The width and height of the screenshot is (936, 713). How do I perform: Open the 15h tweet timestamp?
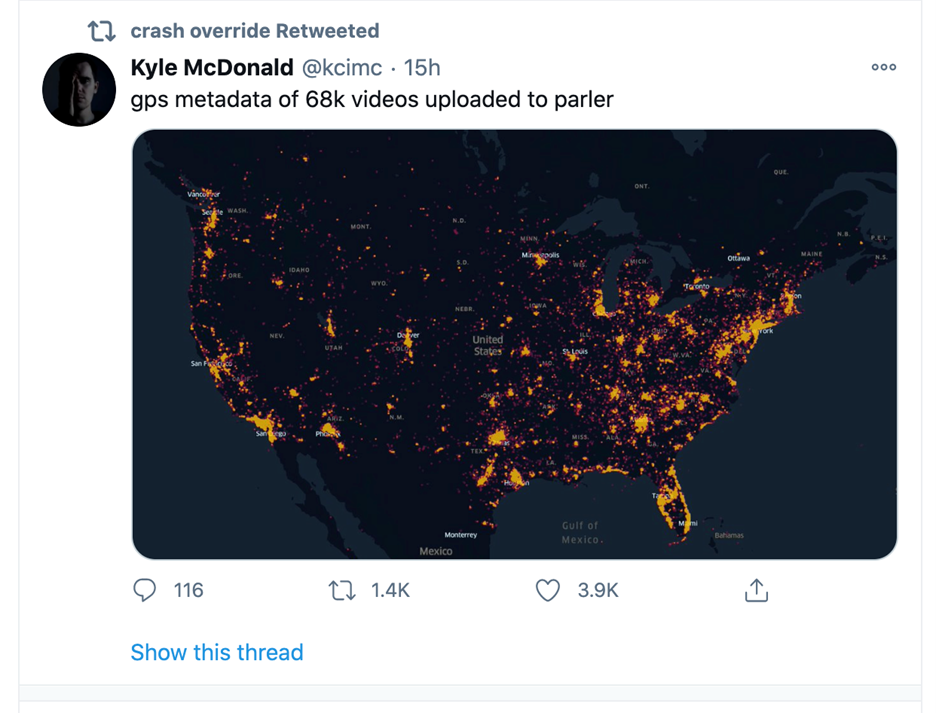tap(422, 67)
